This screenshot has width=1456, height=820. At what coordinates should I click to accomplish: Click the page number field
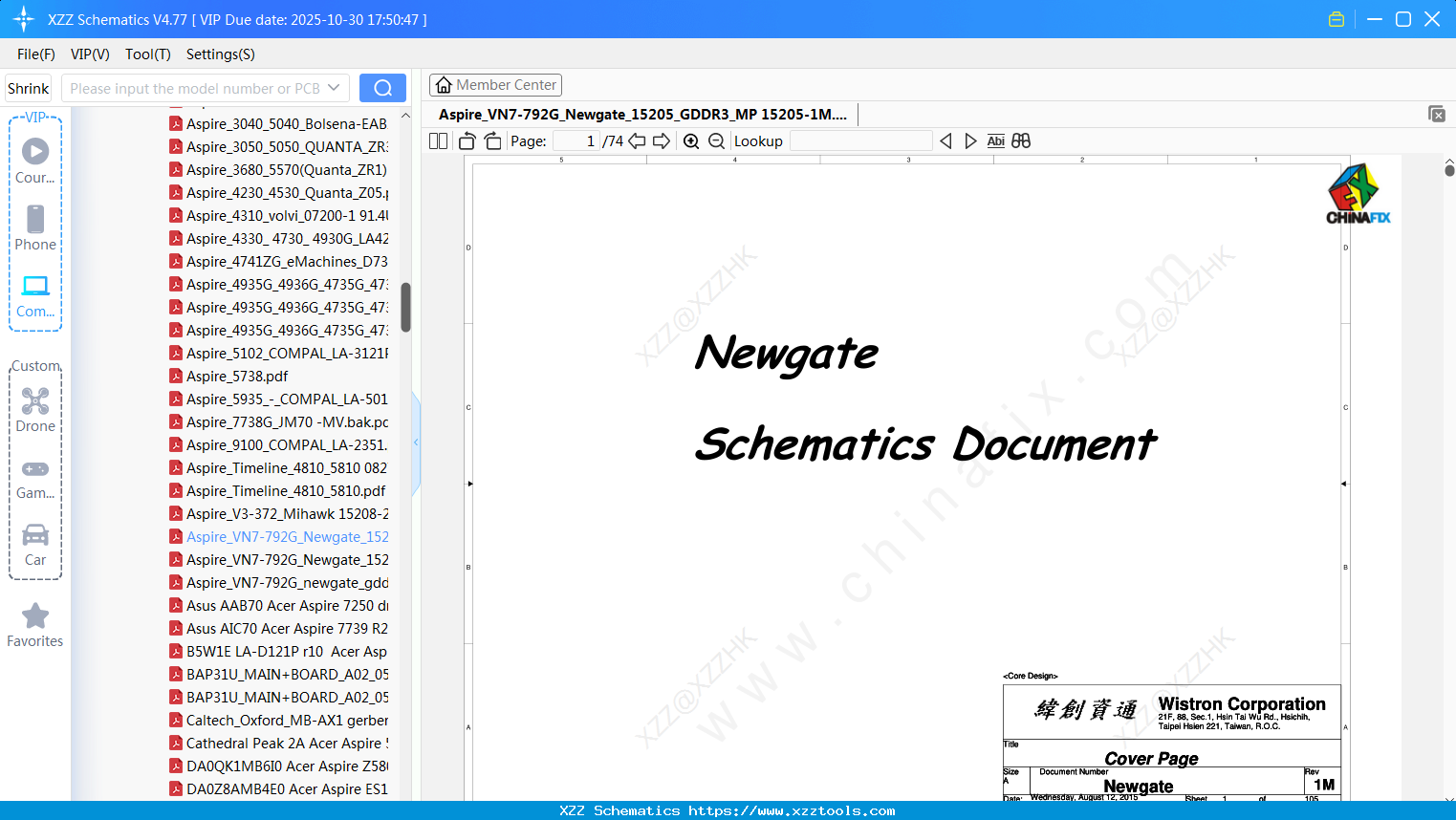(576, 141)
